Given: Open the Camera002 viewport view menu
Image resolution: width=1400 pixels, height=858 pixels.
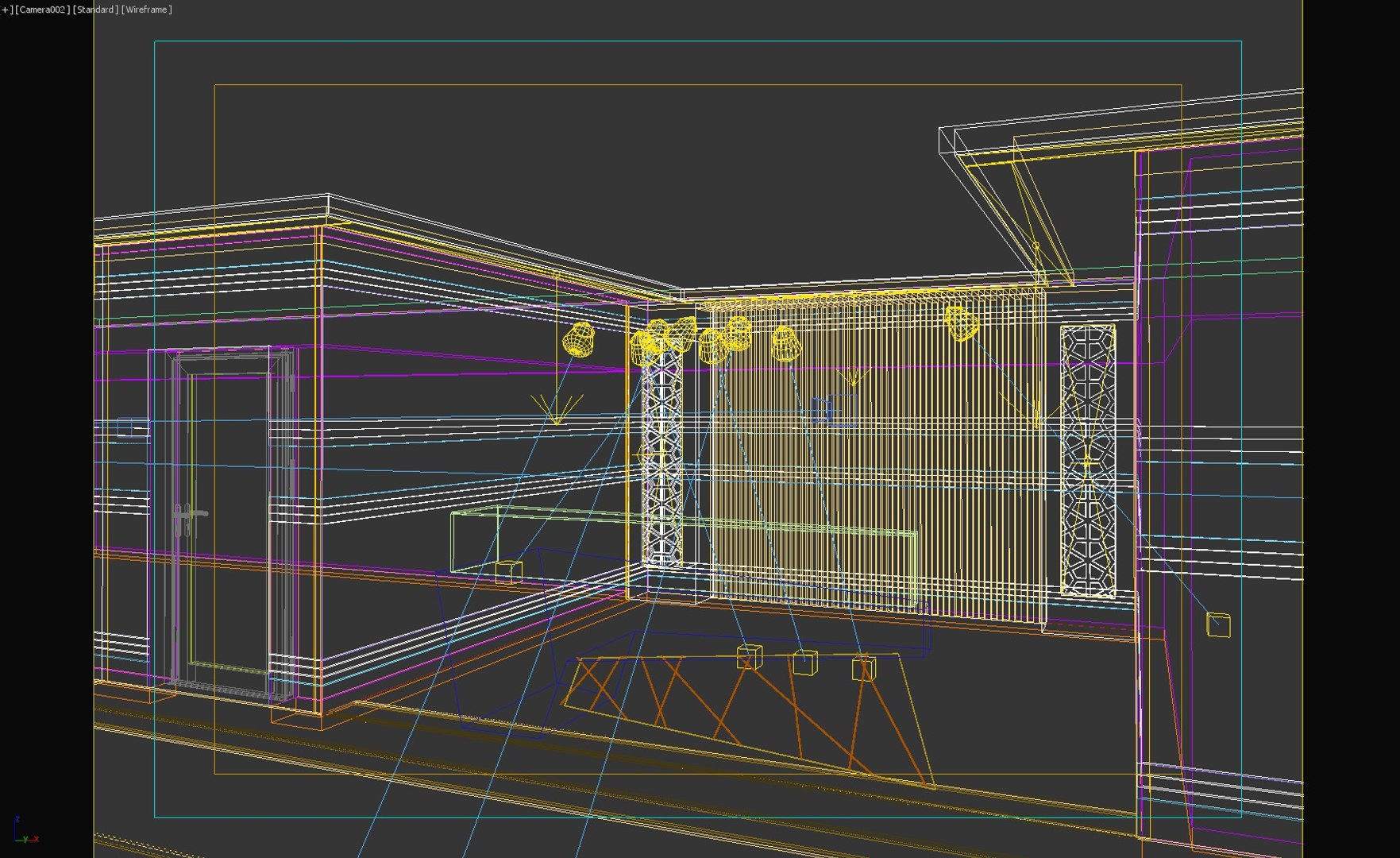Looking at the screenshot, I should click(x=43, y=10).
